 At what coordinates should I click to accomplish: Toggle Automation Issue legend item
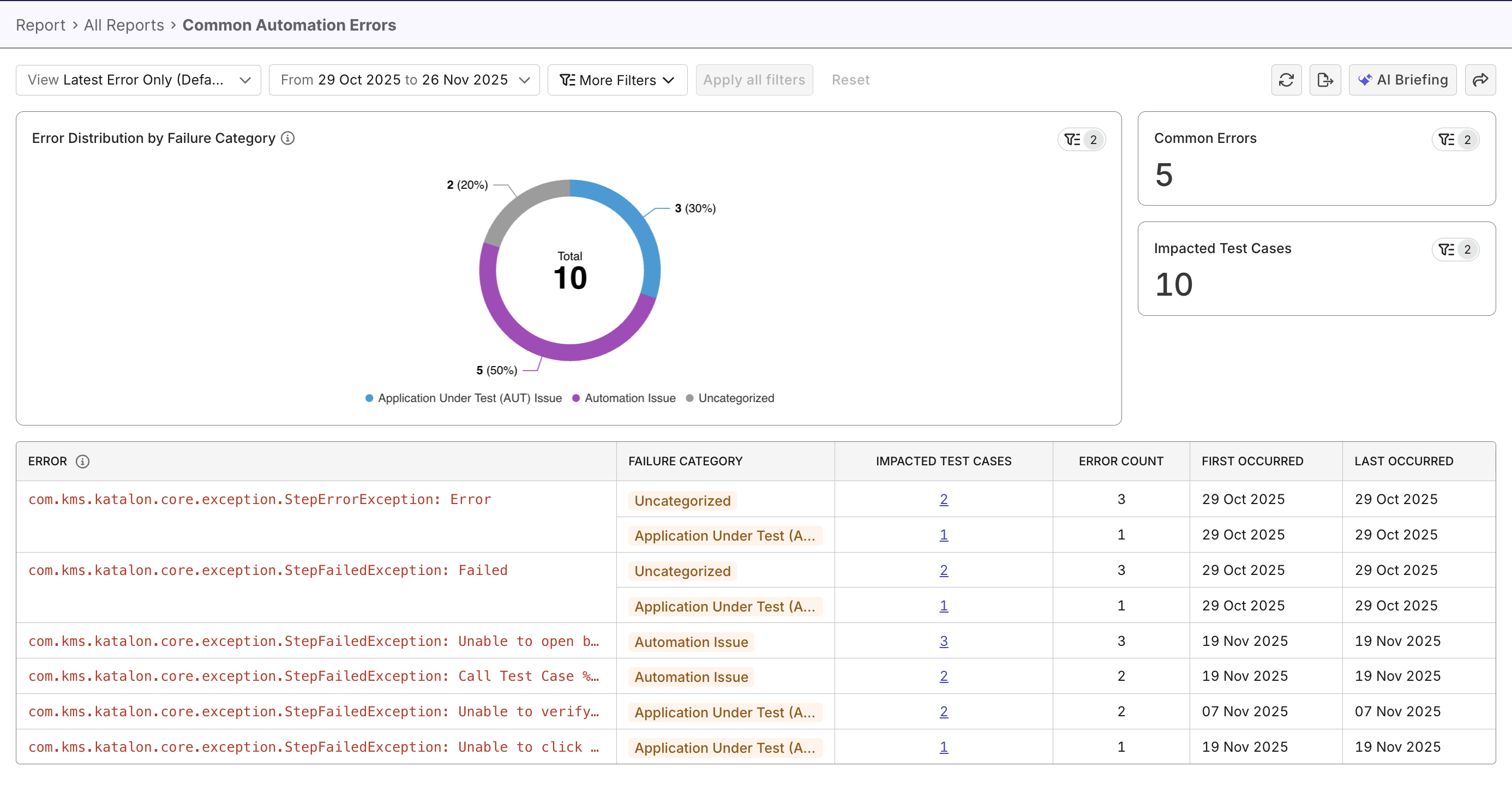coord(624,398)
